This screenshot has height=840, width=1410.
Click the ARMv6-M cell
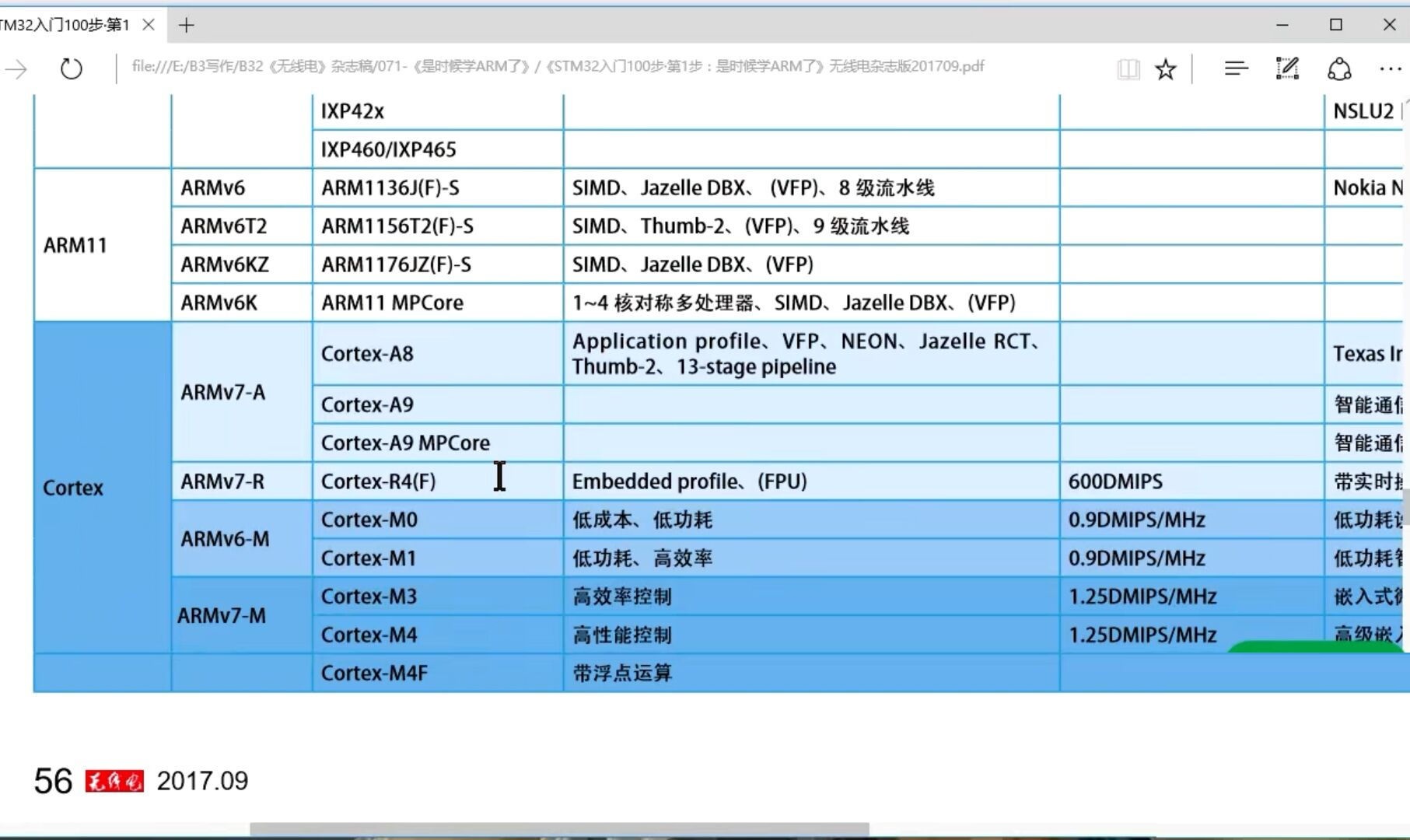tap(242, 539)
